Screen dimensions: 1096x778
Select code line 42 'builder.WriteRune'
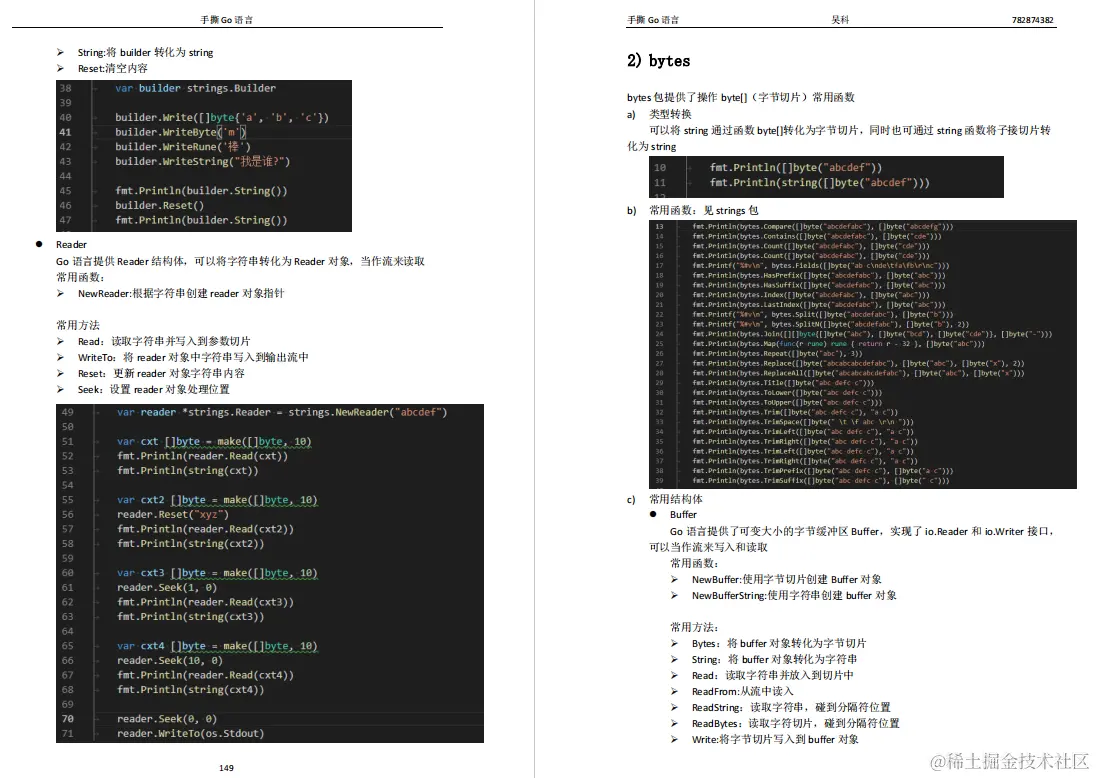(x=181, y=147)
